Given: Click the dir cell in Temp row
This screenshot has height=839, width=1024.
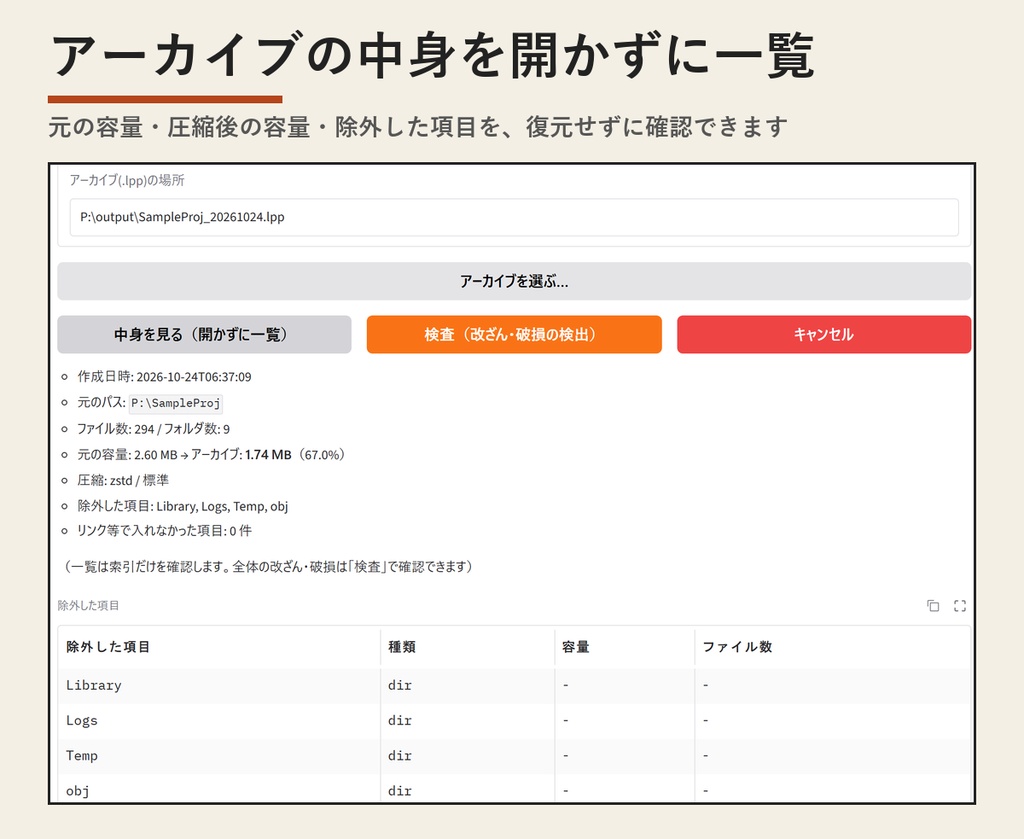Looking at the screenshot, I should (x=468, y=756).
